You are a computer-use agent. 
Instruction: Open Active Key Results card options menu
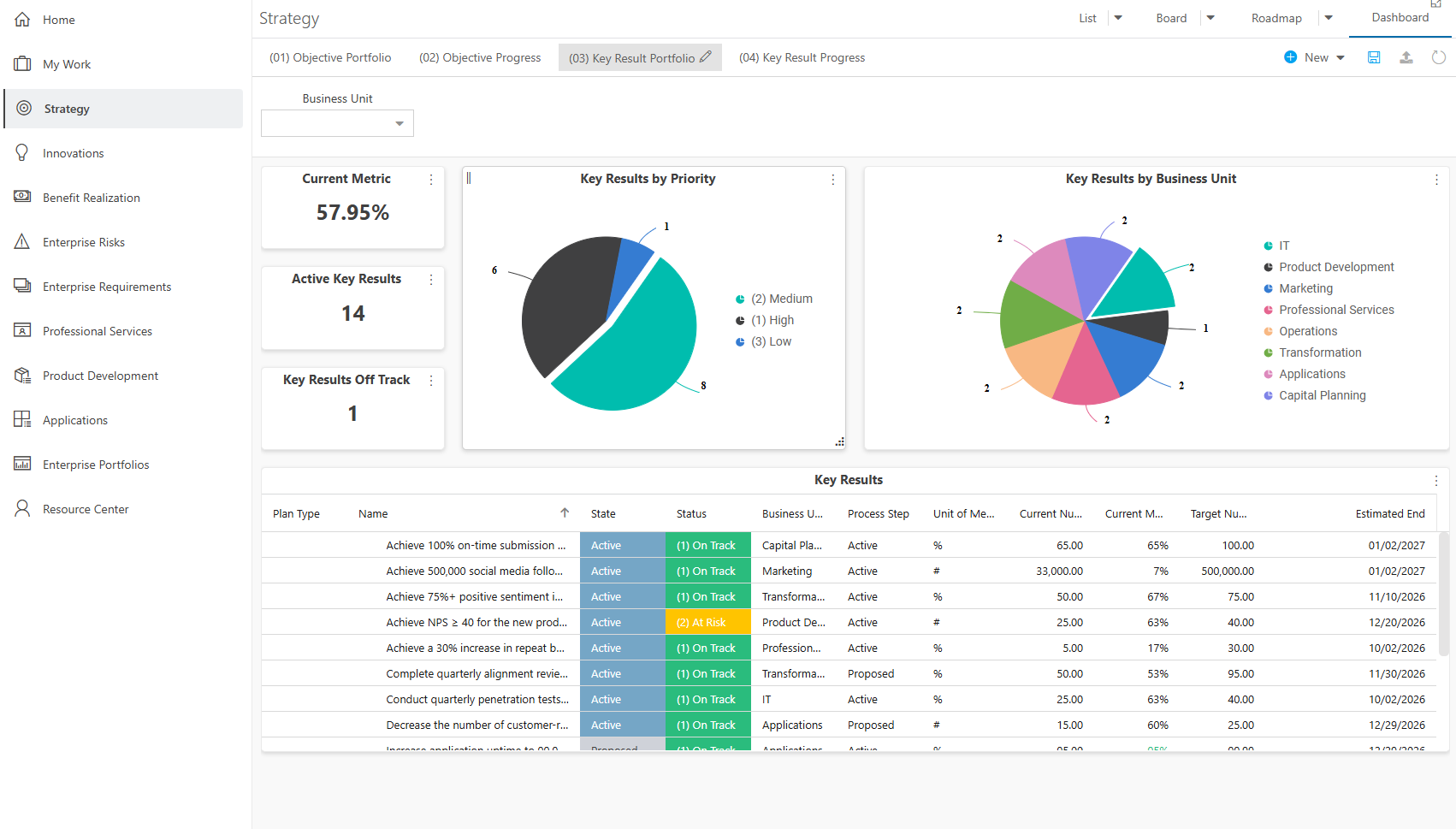[x=431, y=280]
